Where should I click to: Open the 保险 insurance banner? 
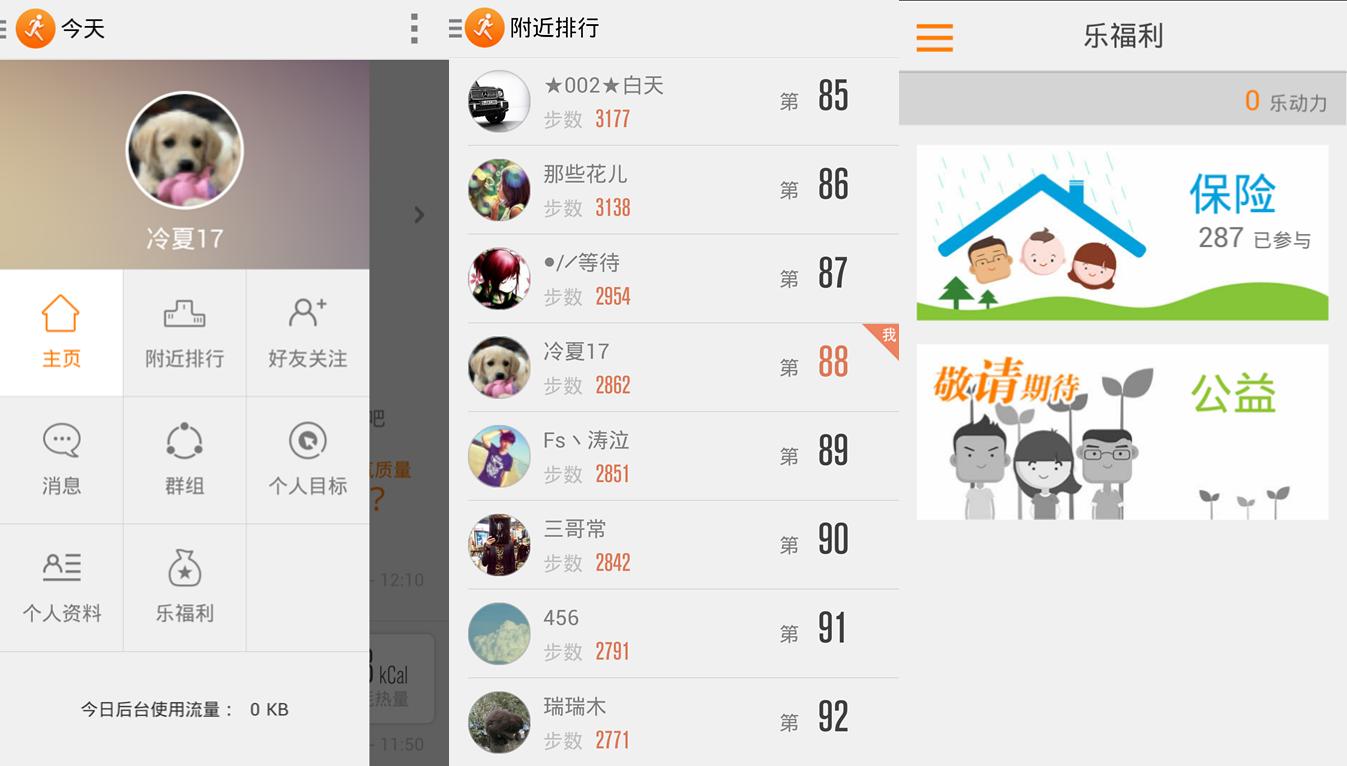[1122, 233]
